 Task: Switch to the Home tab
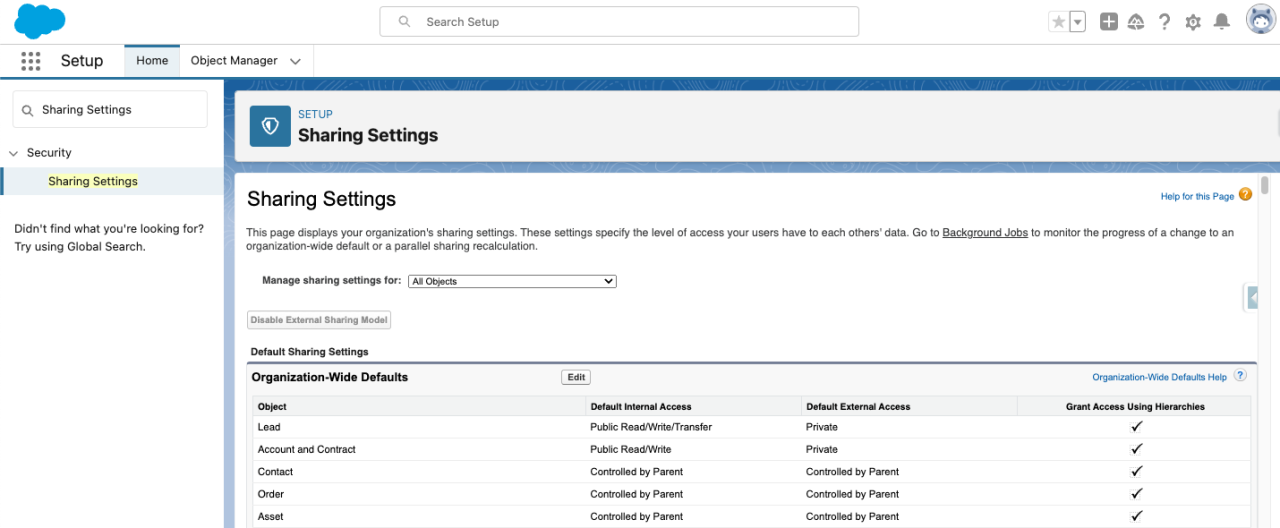tap(152, 61)
